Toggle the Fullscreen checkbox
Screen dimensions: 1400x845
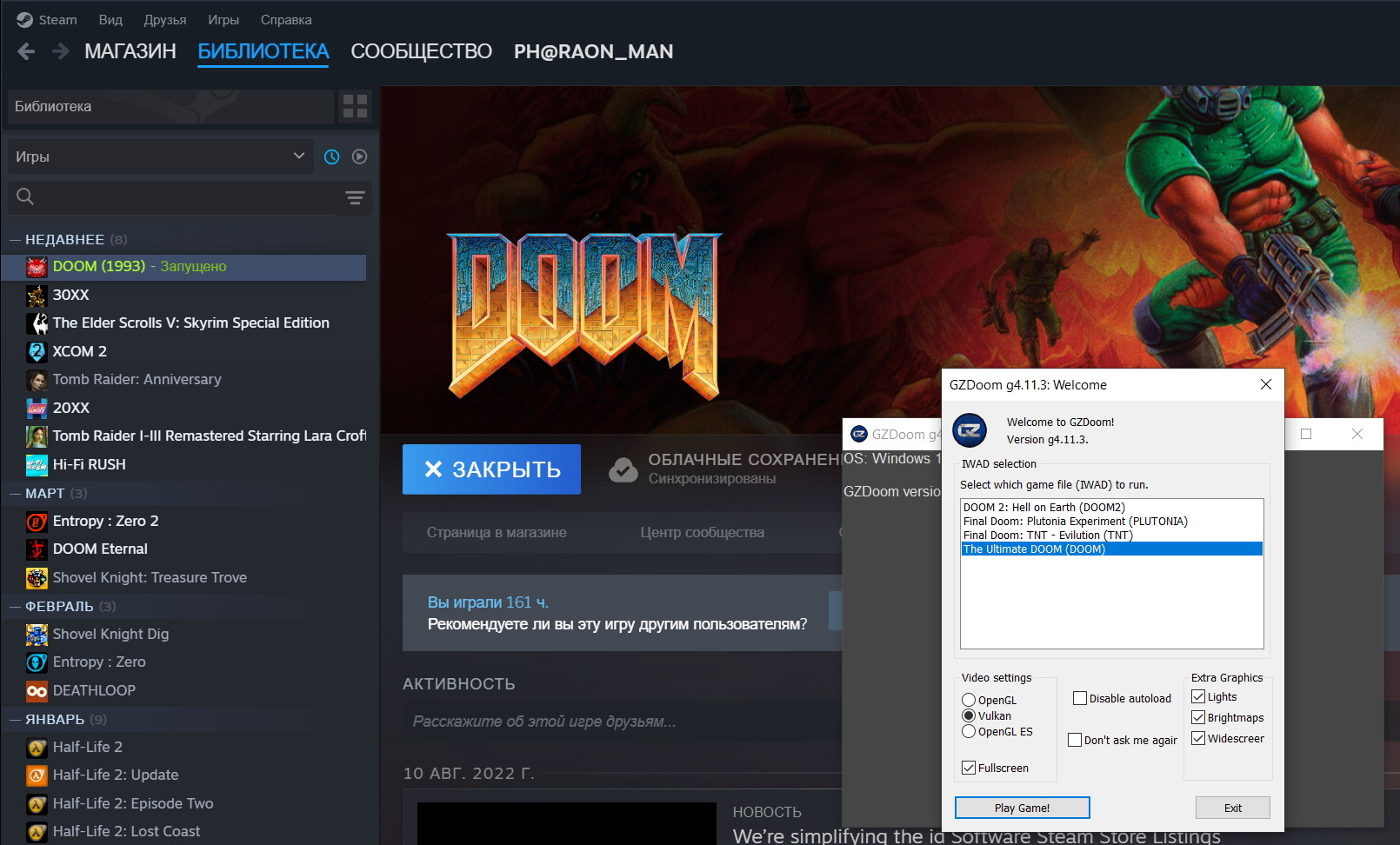969,768
